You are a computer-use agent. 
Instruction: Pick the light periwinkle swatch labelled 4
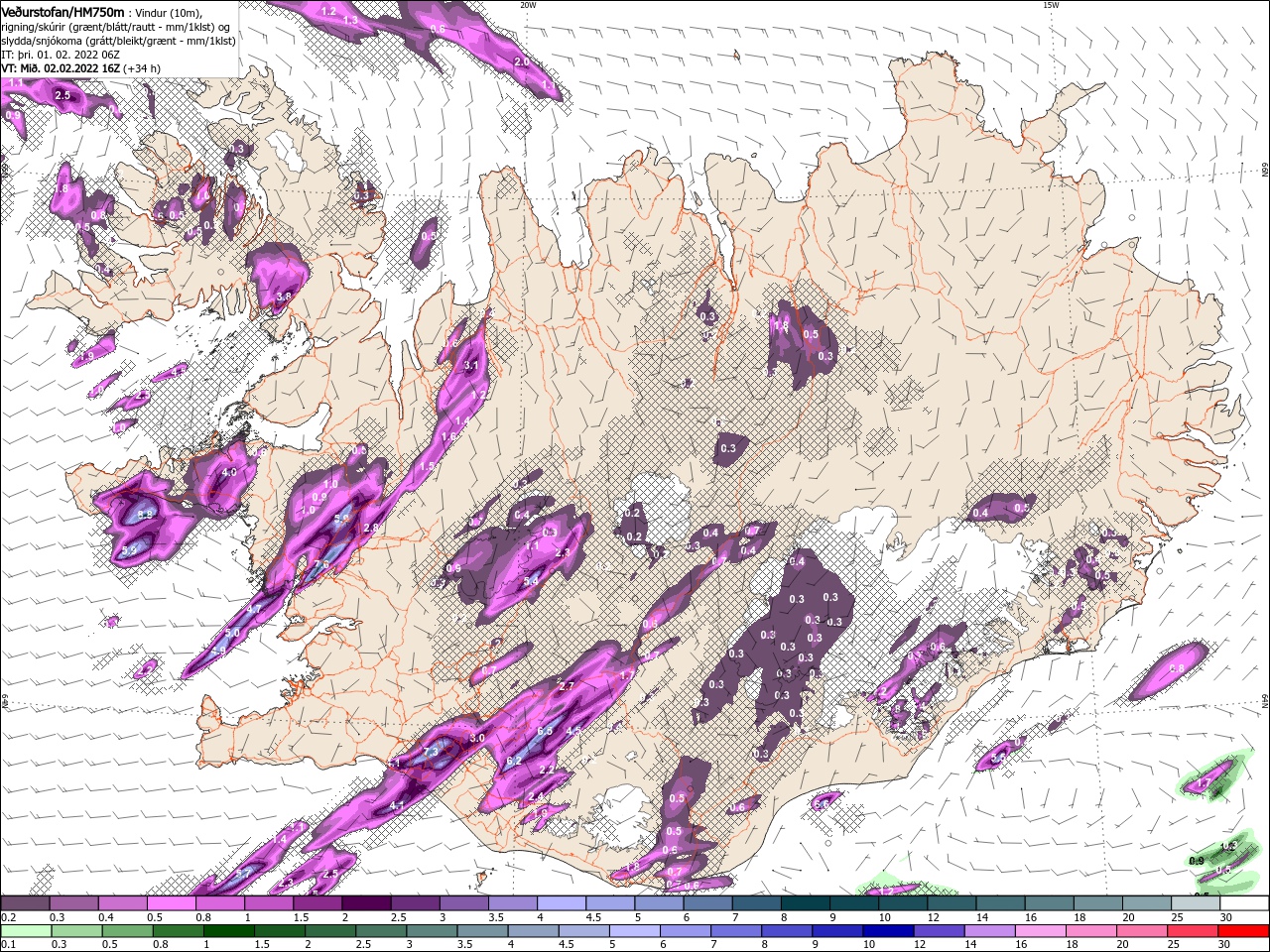pyautogui.click(x=562, y=903)
